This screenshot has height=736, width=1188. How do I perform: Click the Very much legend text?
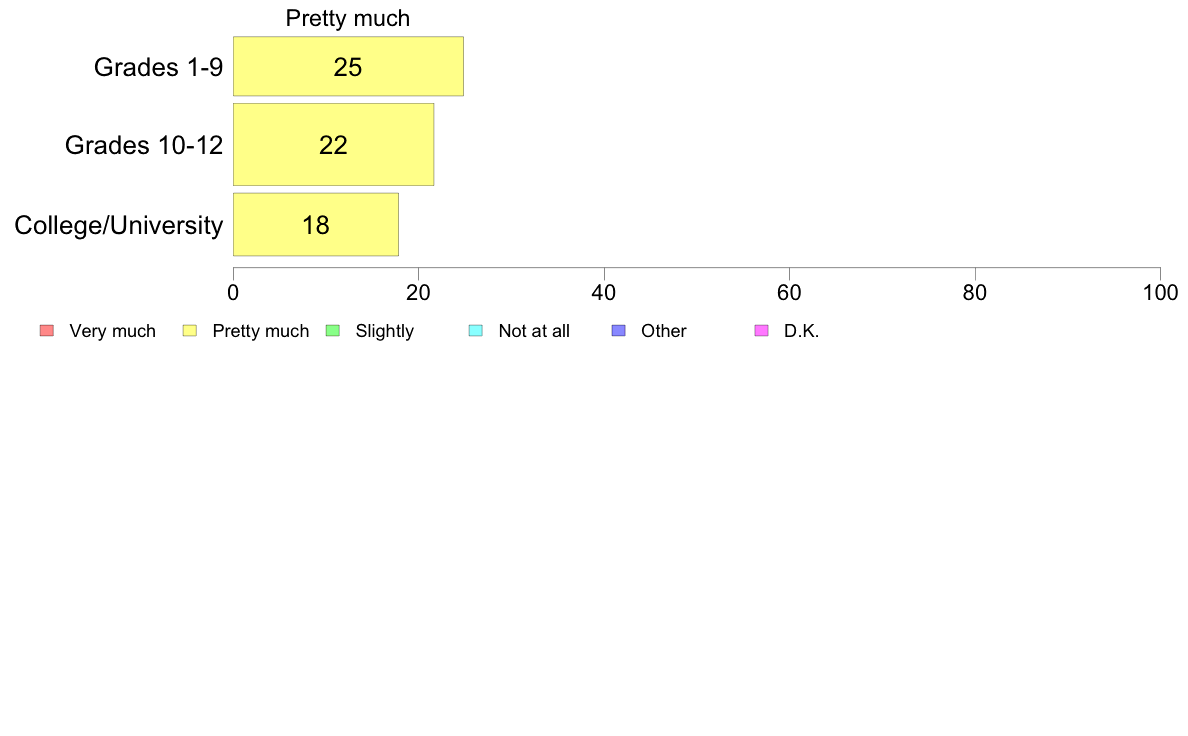point(112,331)
